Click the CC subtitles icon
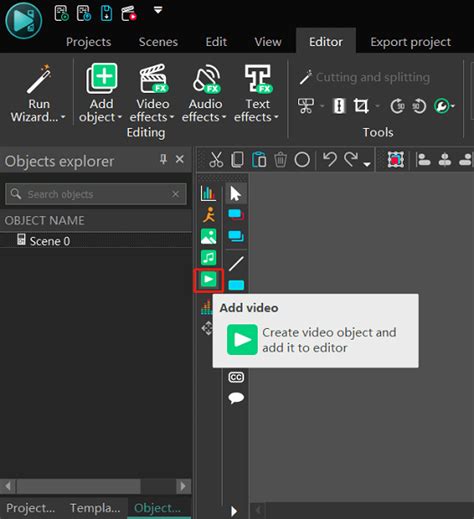Image resolution: width=474 pixels, height=519 pixels. 236,377
